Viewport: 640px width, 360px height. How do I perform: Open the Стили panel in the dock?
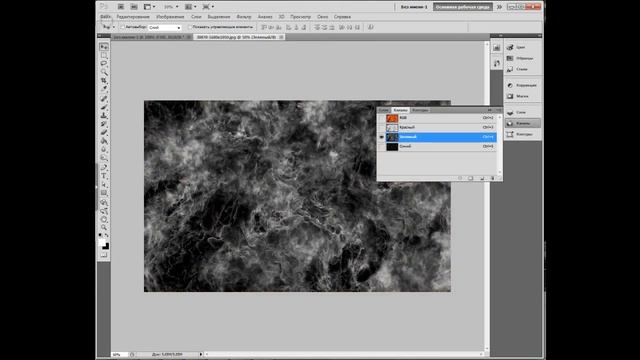[x=523, y=69]
